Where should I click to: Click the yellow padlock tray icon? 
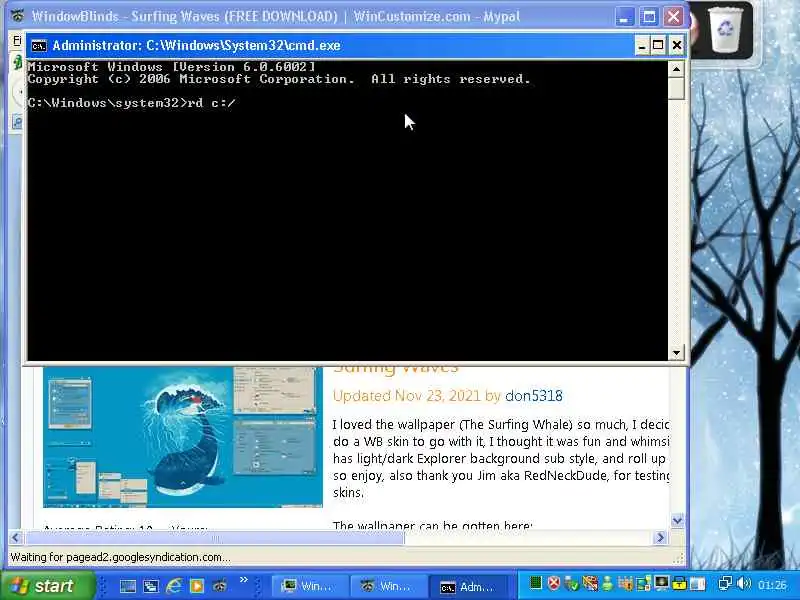pos(679,583)
